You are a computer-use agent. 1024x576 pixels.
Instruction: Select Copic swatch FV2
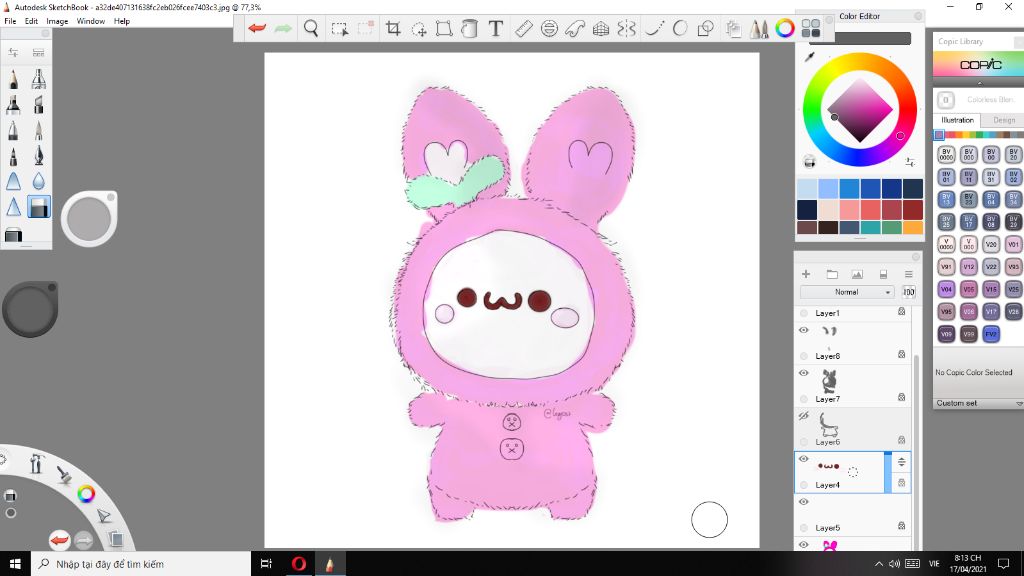(x=991, y=334)
